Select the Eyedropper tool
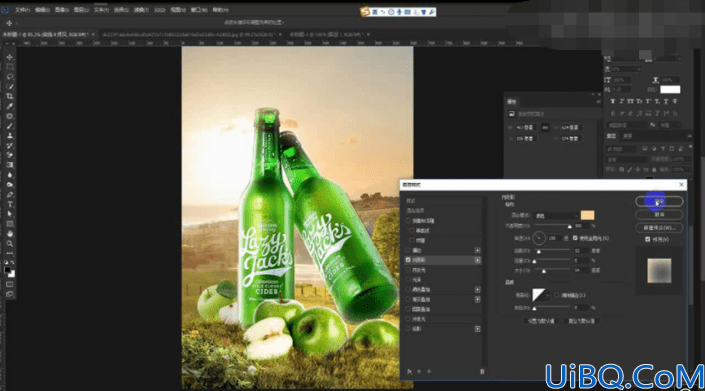The image size is (705, 391). (x=9, y=106)
